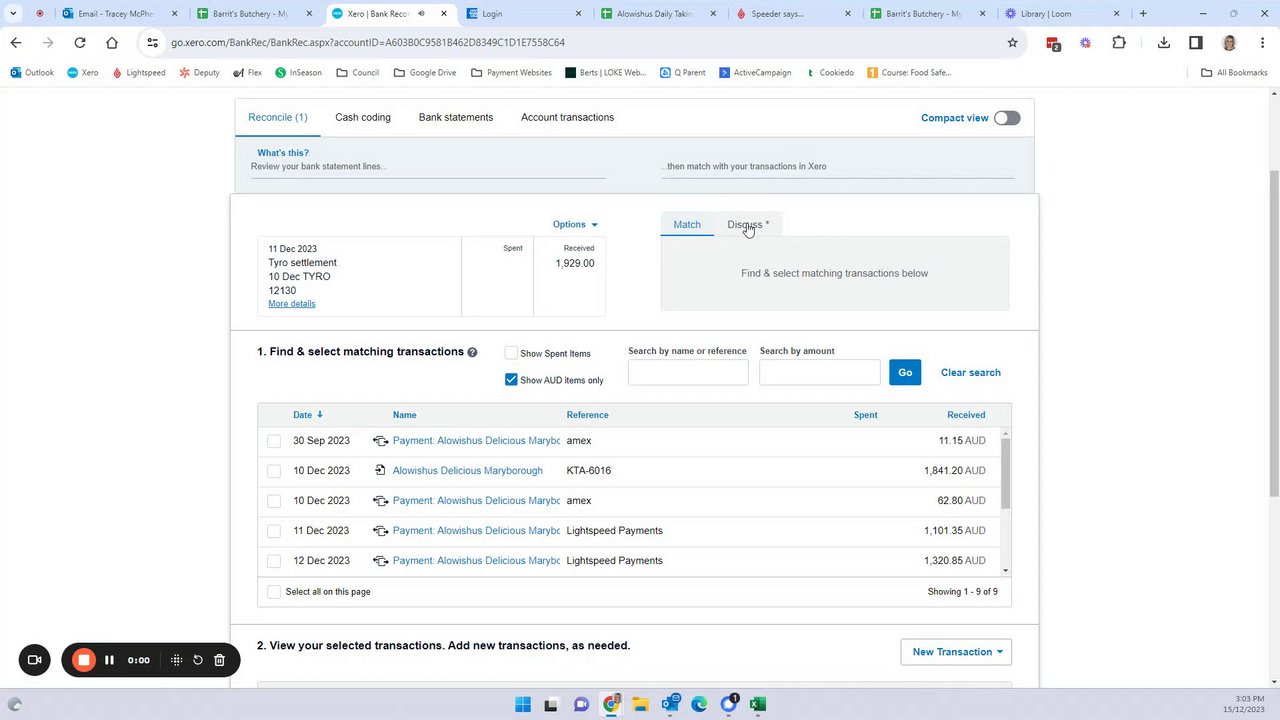Open the Windows Start menu
The width and height of the screenshot is (1280, 720).
pyautogui.click(x=523, y=704)
